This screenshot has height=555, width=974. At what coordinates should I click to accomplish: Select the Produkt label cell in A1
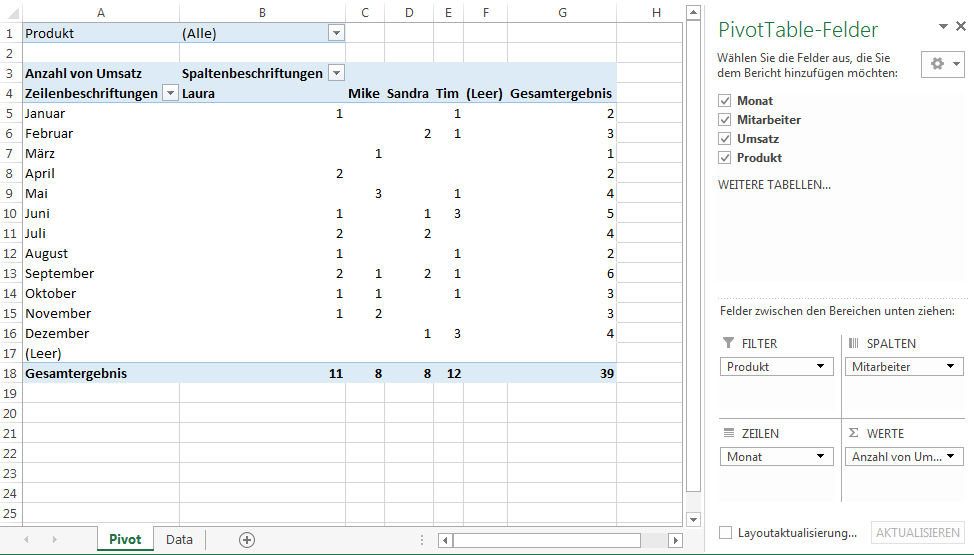101,33
